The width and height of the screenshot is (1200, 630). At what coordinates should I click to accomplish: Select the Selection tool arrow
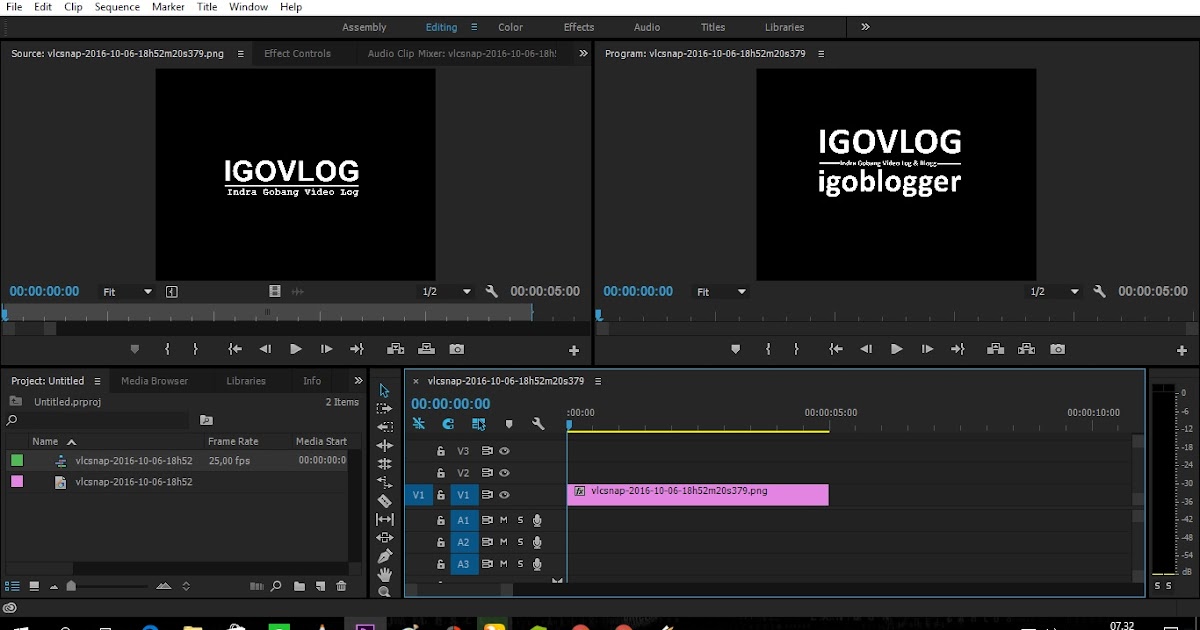coord(384,390)
